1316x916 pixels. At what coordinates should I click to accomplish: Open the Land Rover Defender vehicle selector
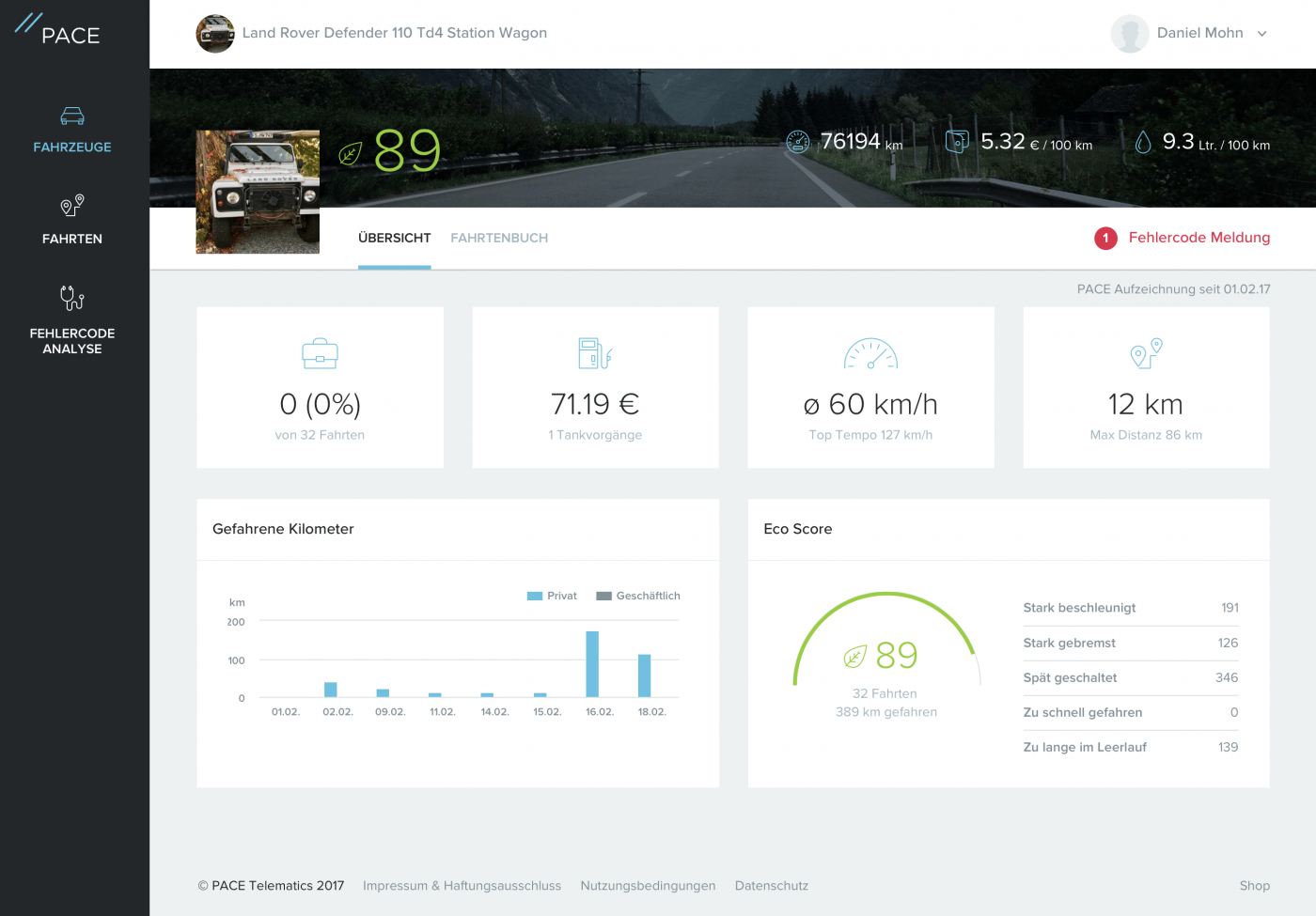372,34
